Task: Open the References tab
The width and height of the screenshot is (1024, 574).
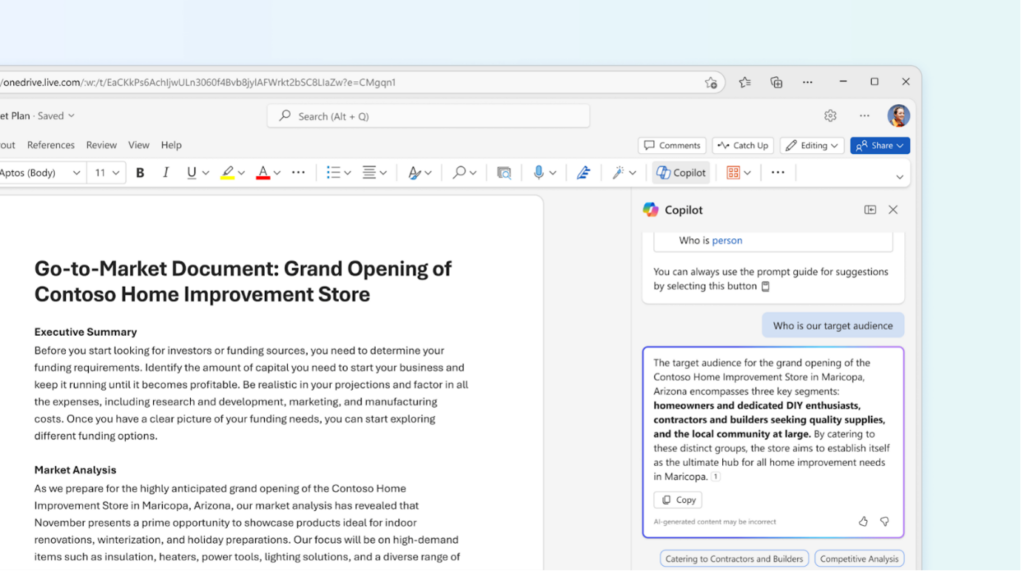Action: pos(51,145)
